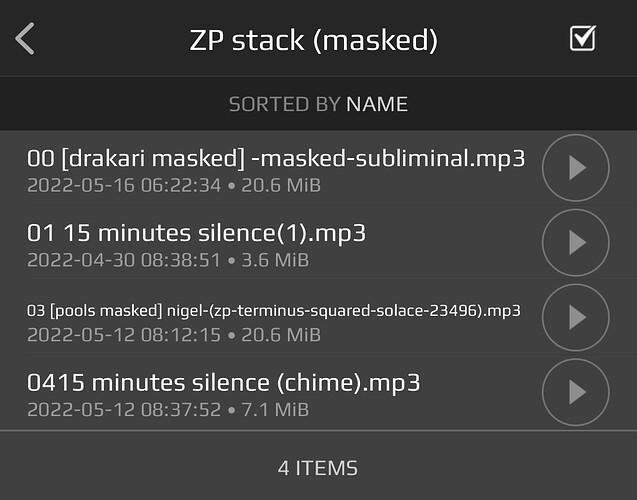637x500 pixels.
Task: Click the 7.1 MiB file size text
Action: point(275,410)
